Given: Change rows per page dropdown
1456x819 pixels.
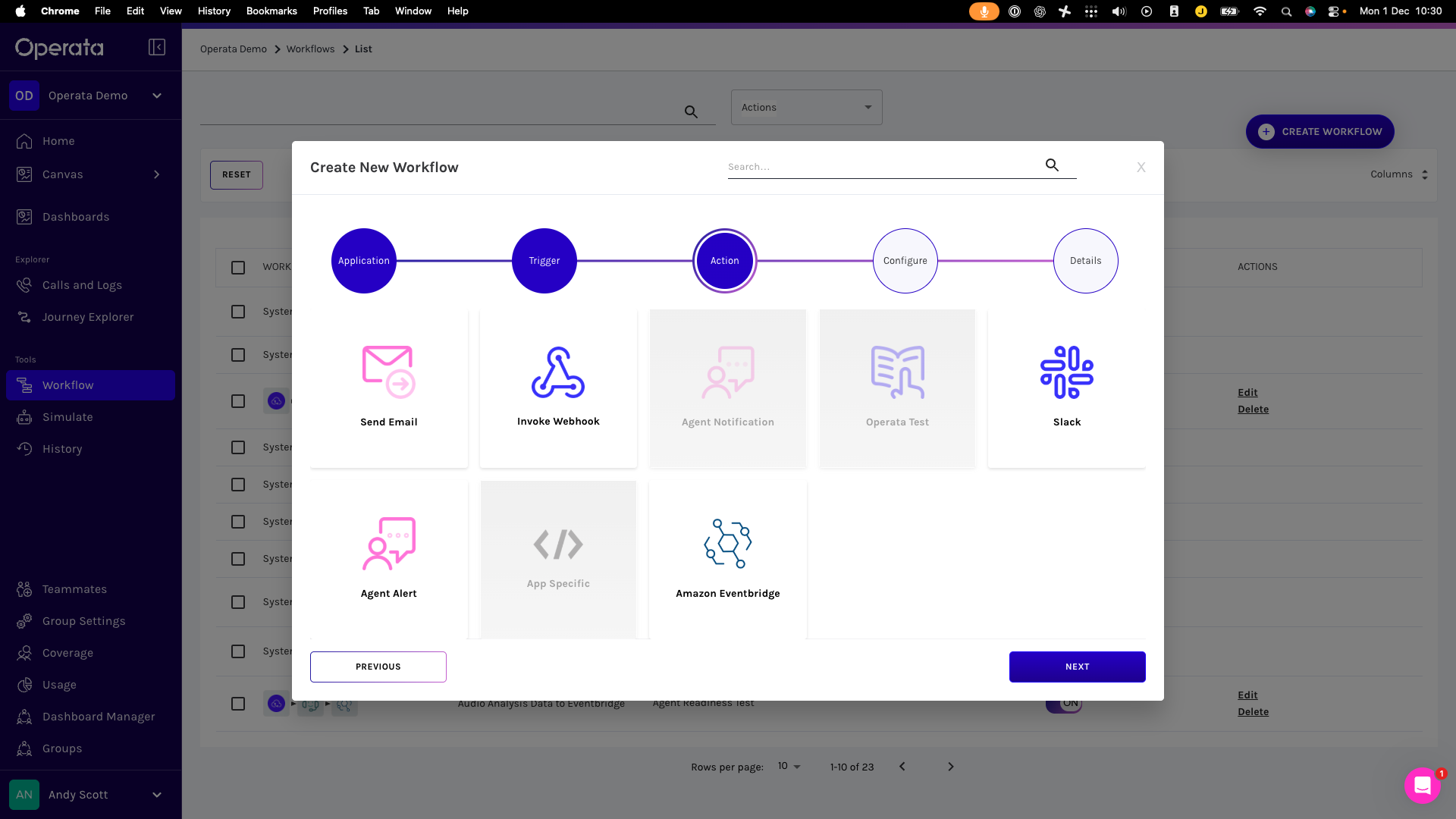Looking at the screenshot, I should tap(789, 767).
